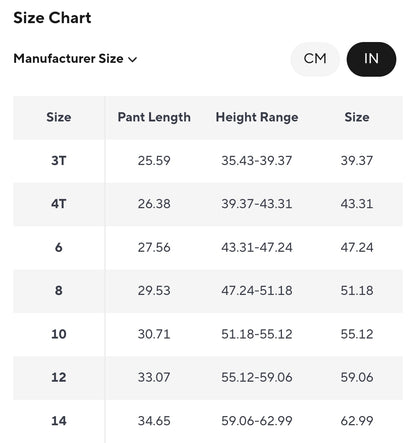Image resolution: width=416 pixels, height=443 pixels.
Task: Click the 47.24-51.18 height range cell
Action: (x=257, y=290)
